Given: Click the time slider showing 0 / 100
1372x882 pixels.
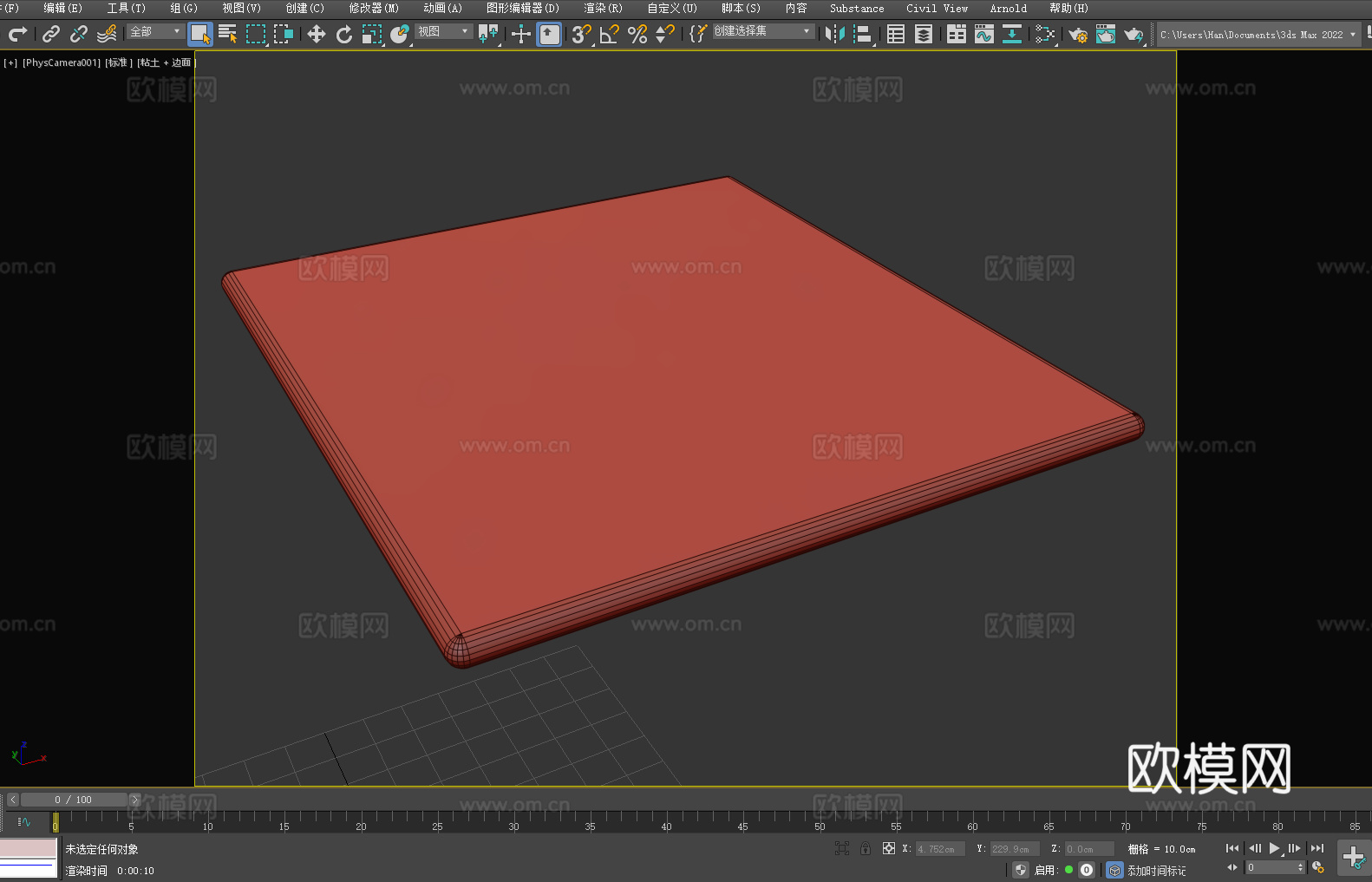Looking at the screenshot, I should point(73,800).
